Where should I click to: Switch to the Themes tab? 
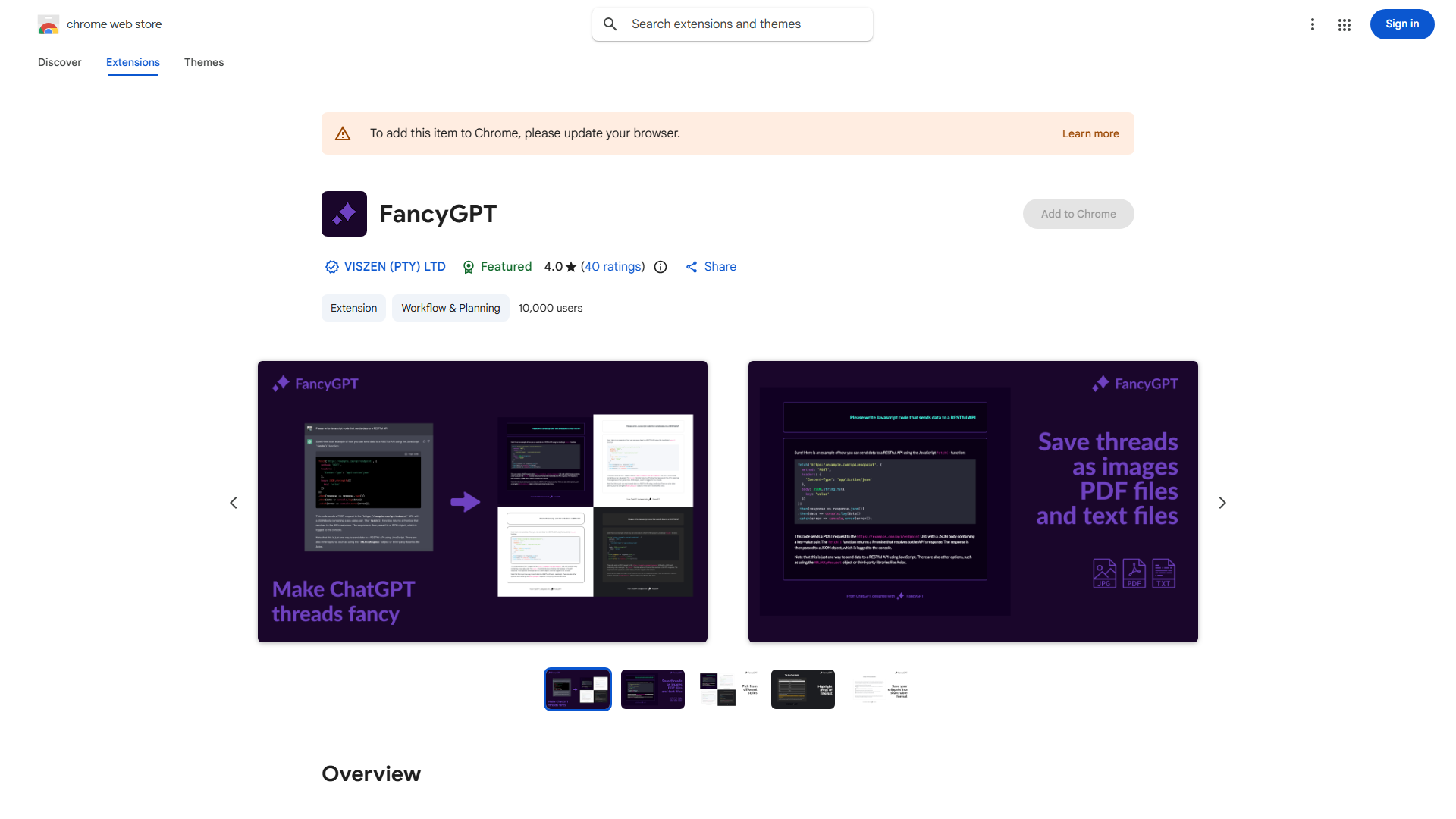coord(204,62)
